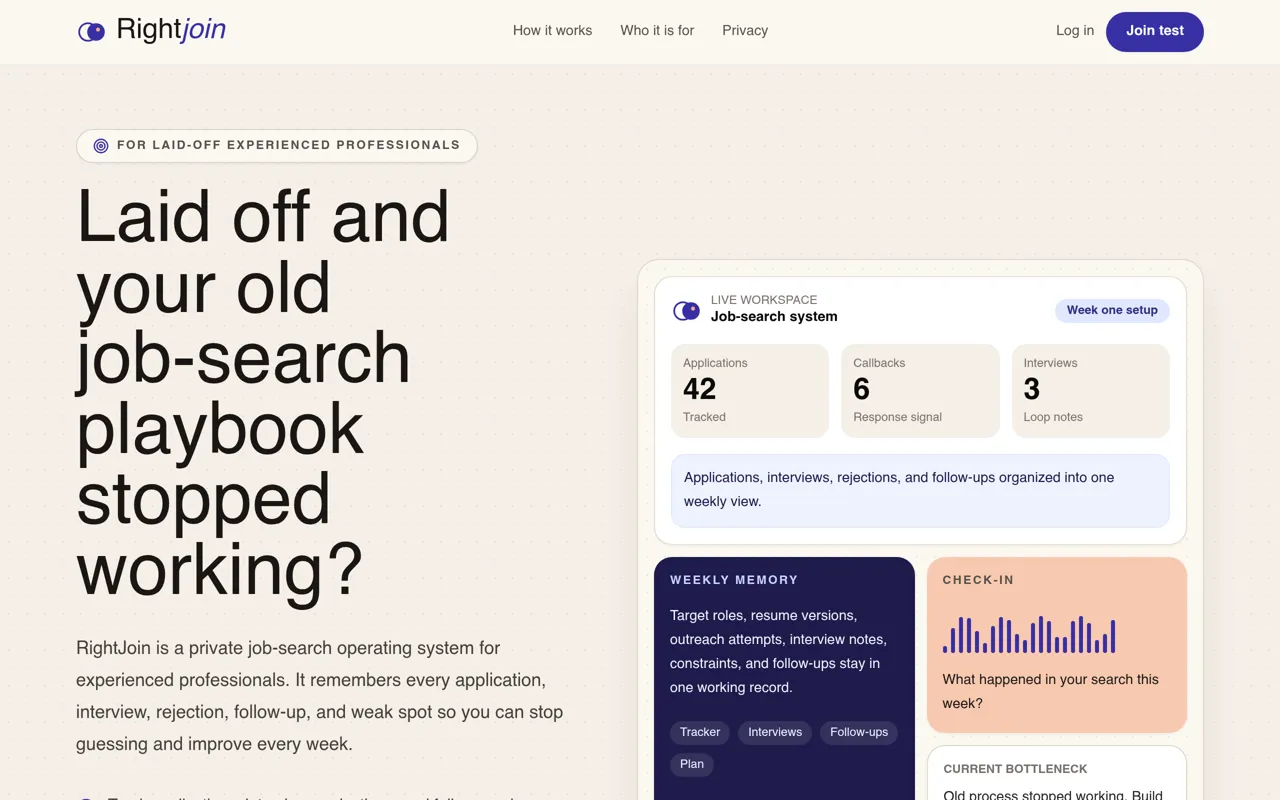Image resolution: width=1280 pixels, height=800 pixels.
Task: Click the Interviews 3 stat card
Action: [1091, 391]
